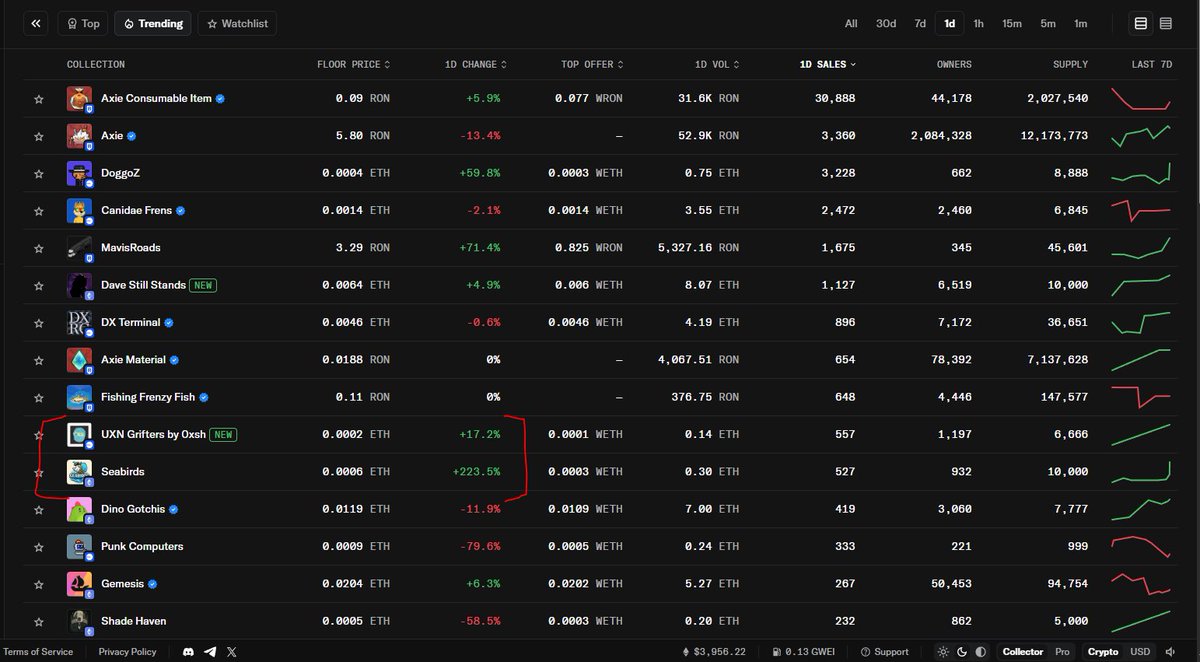Open the X social icon in the footer

[x=231, y=651]
